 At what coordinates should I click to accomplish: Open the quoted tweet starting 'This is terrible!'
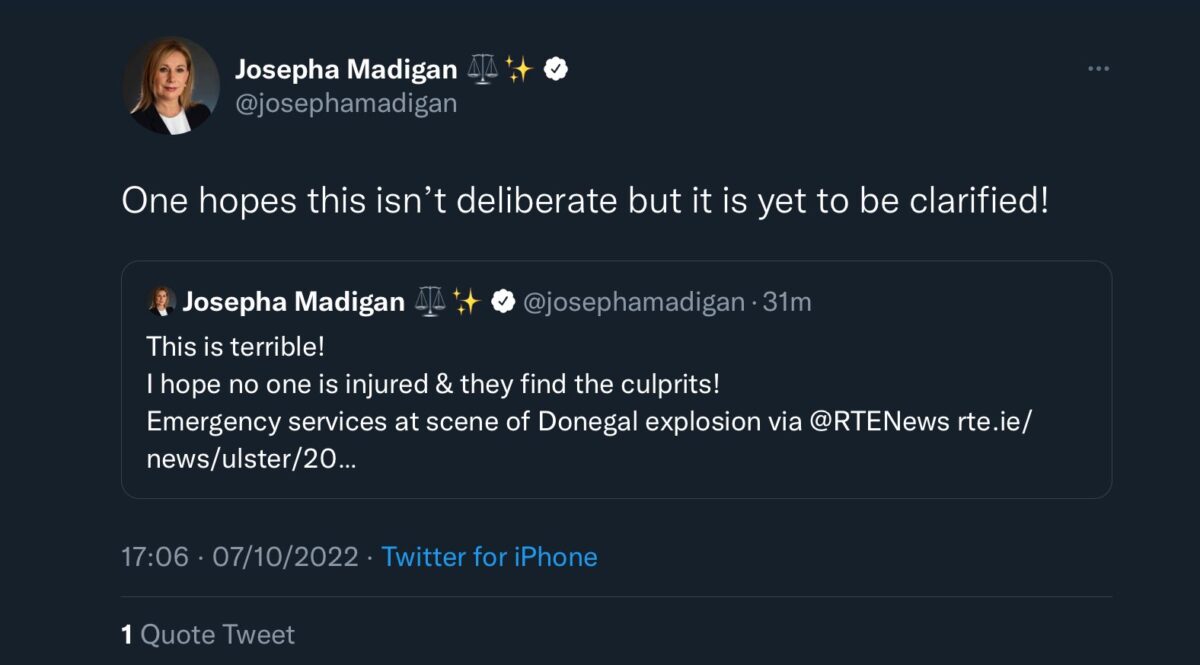[x=616, y=380]
